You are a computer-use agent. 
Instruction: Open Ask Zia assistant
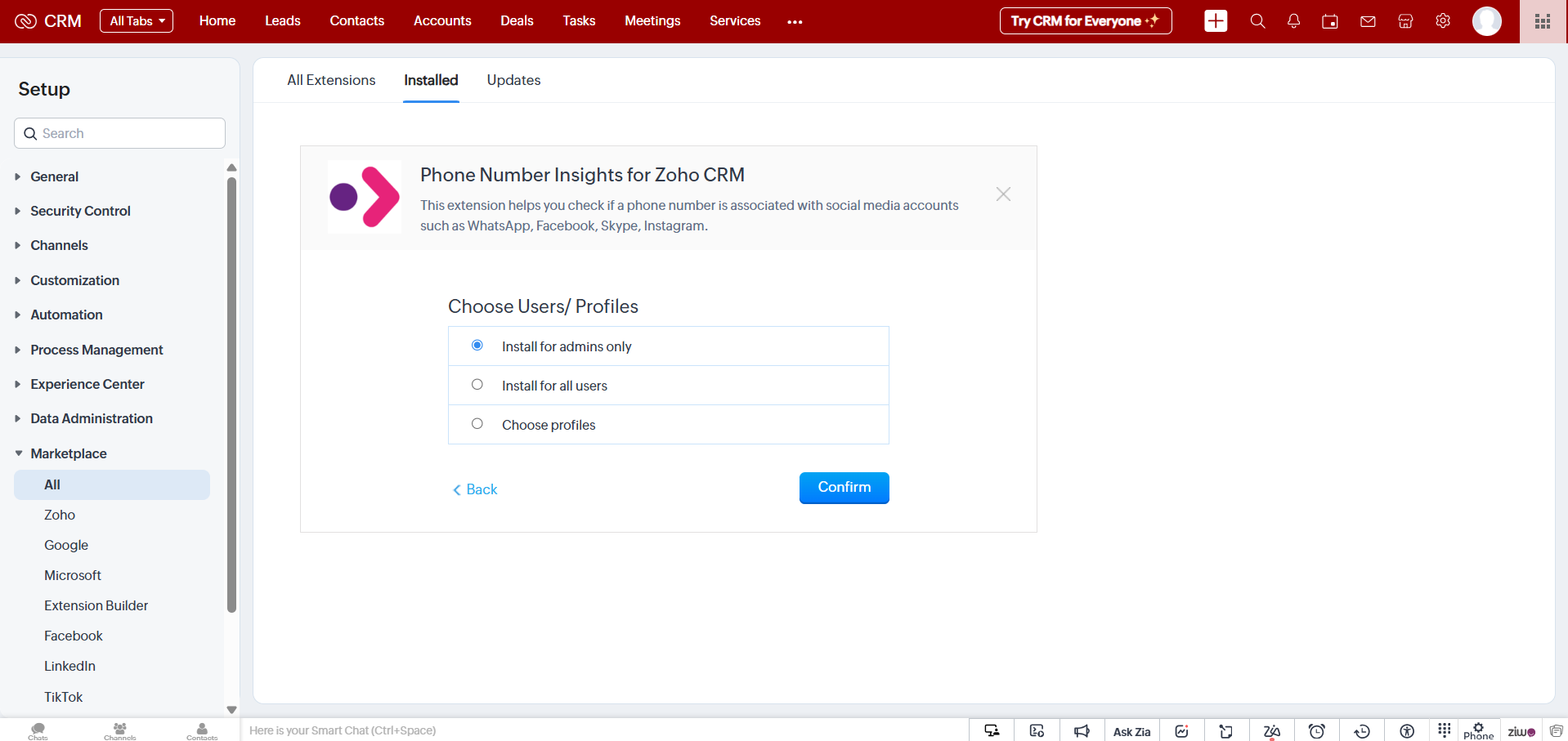pyautogui.click(x=1131, y=732)
